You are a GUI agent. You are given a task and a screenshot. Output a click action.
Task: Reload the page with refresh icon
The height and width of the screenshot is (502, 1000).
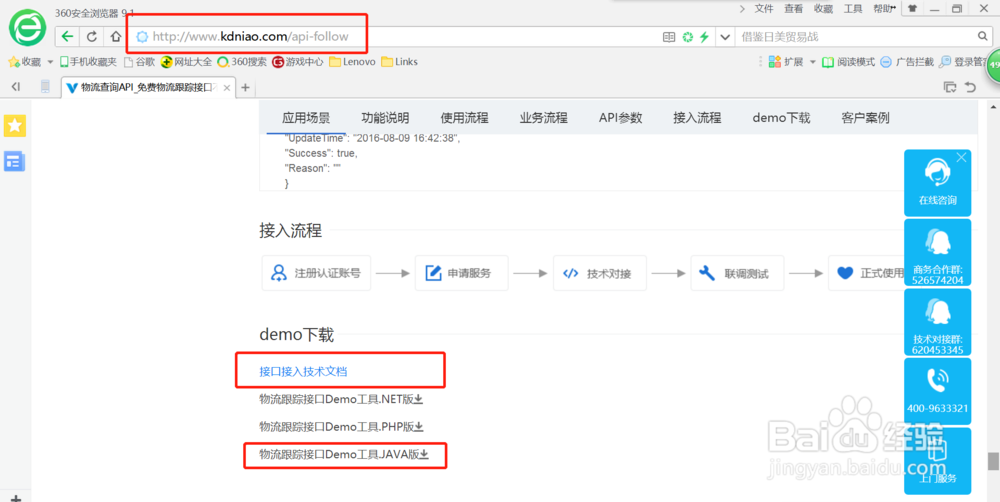[92, 36]
